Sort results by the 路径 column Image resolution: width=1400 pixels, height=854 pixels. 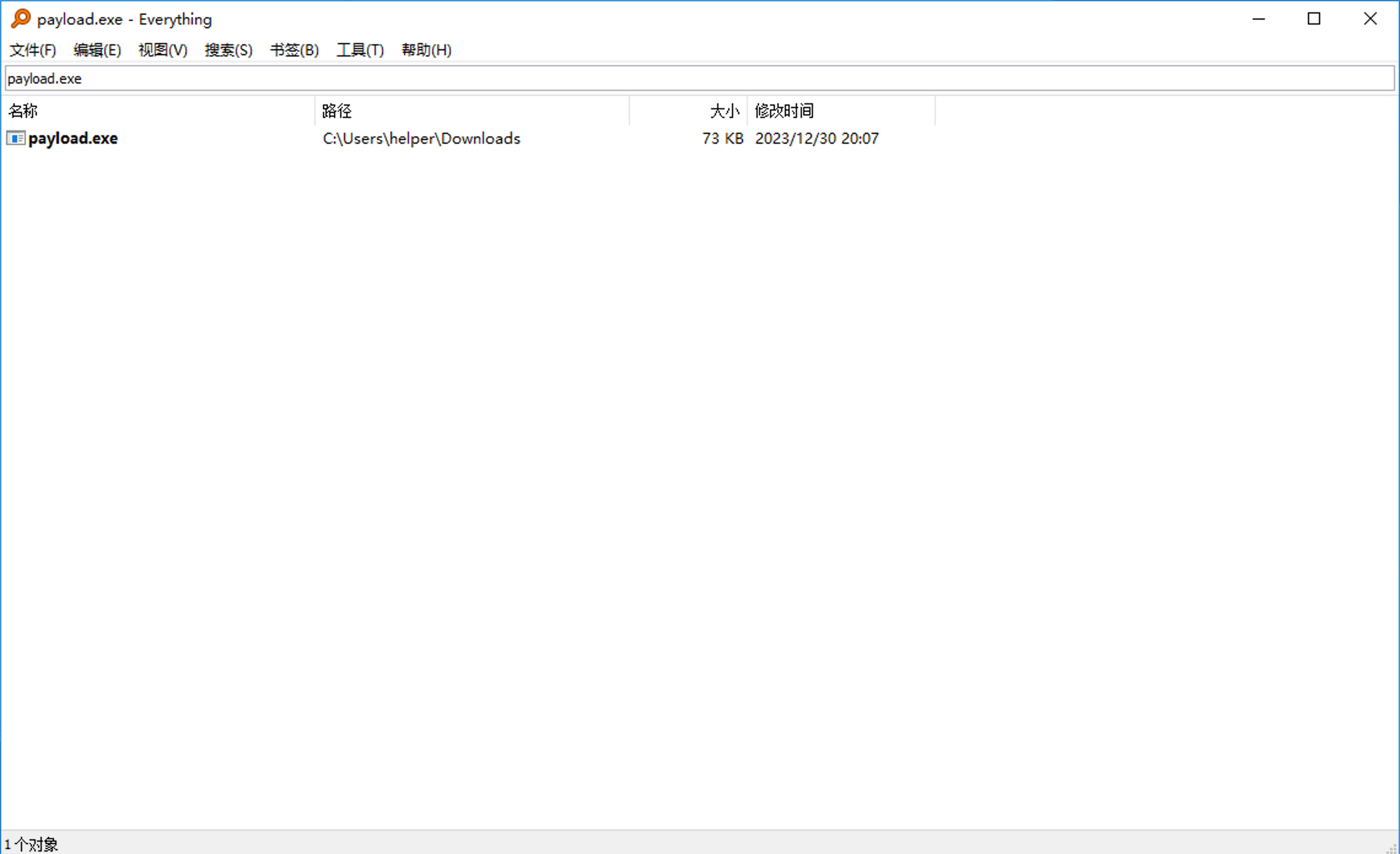coord(336,111)
